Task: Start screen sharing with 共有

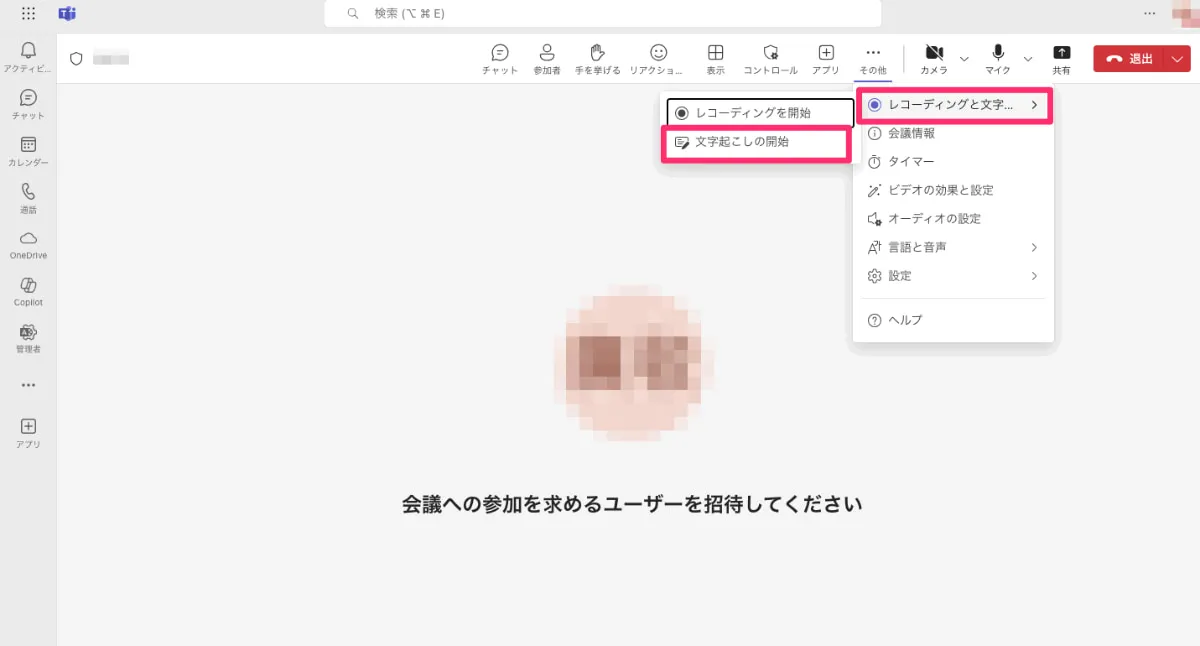Action: pos(1062,57)
